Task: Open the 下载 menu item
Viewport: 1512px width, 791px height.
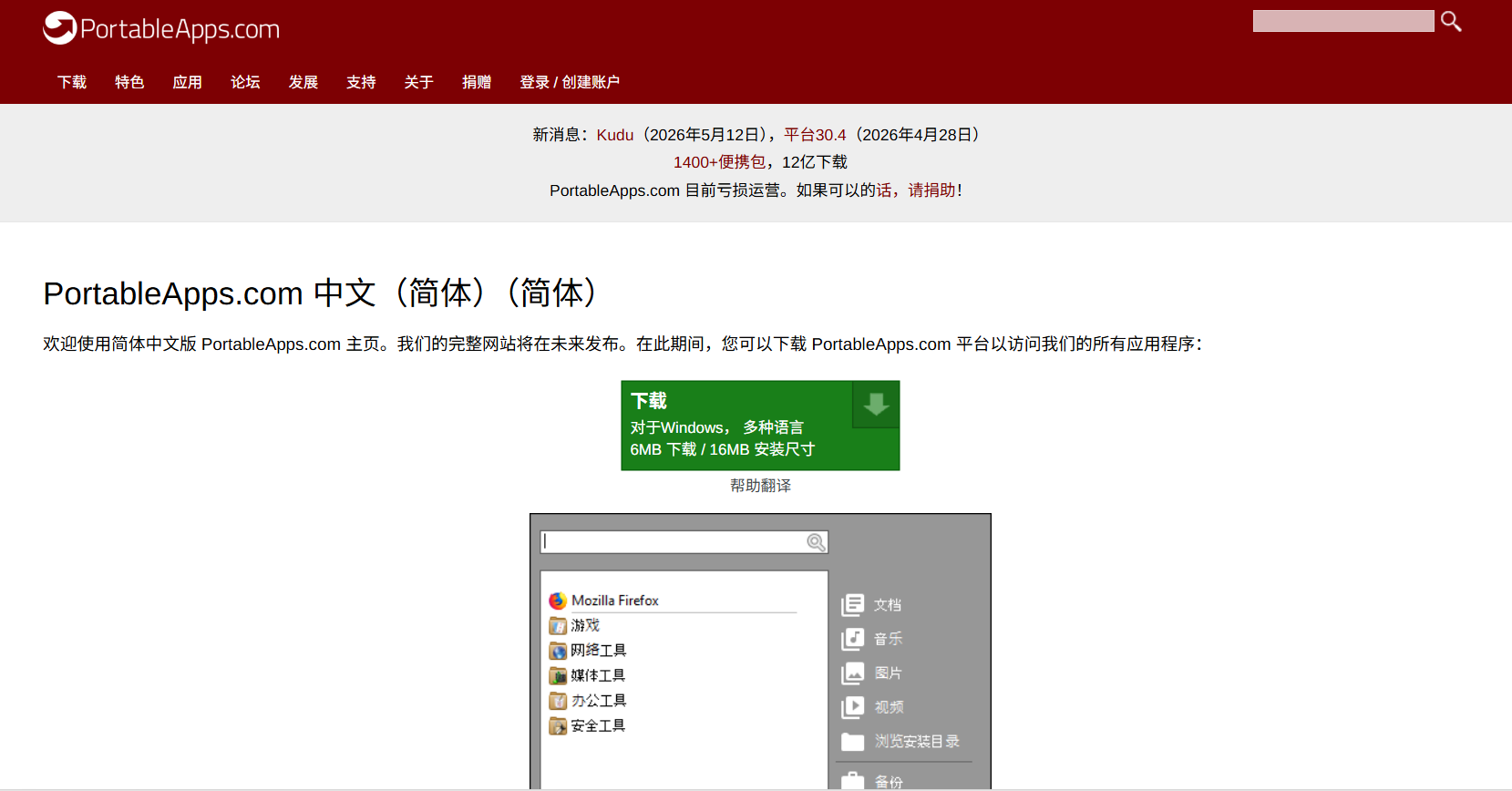Action: 72,82
